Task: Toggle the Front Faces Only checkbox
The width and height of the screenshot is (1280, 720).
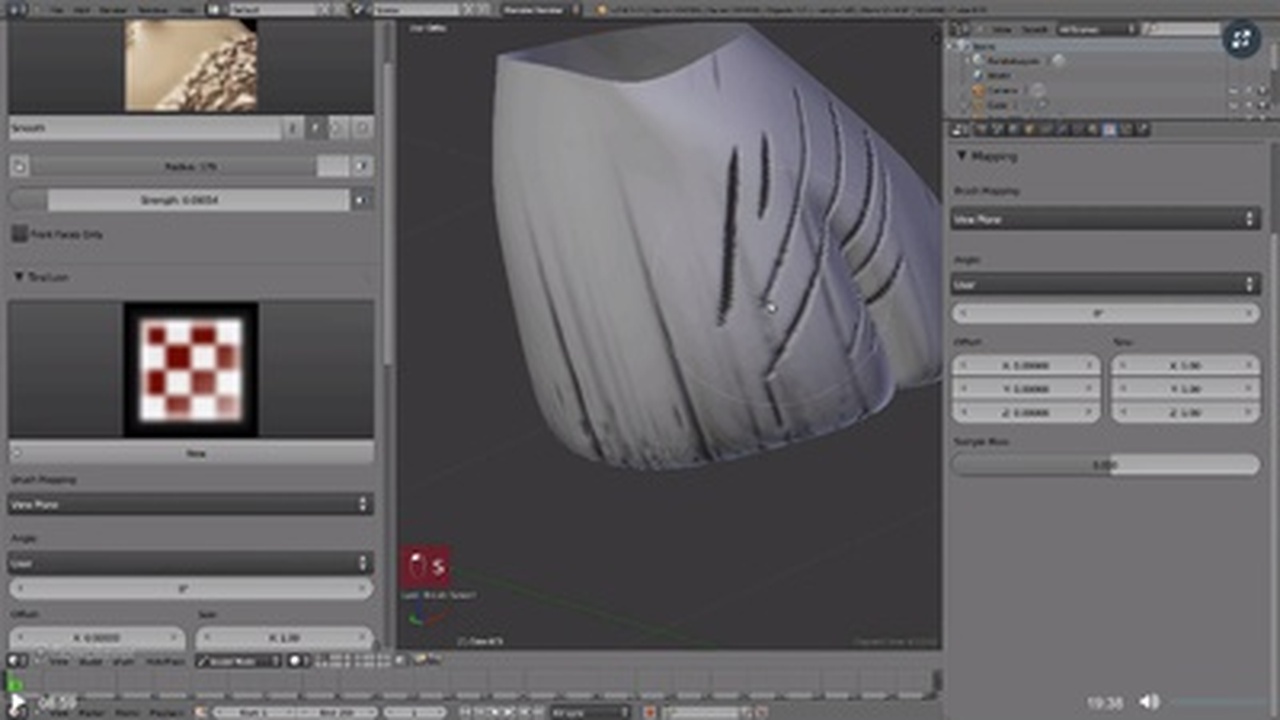Action: [19, 234]
